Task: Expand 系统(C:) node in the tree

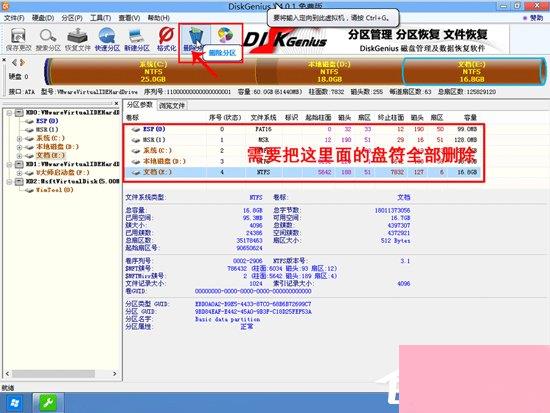Action: 19,139
